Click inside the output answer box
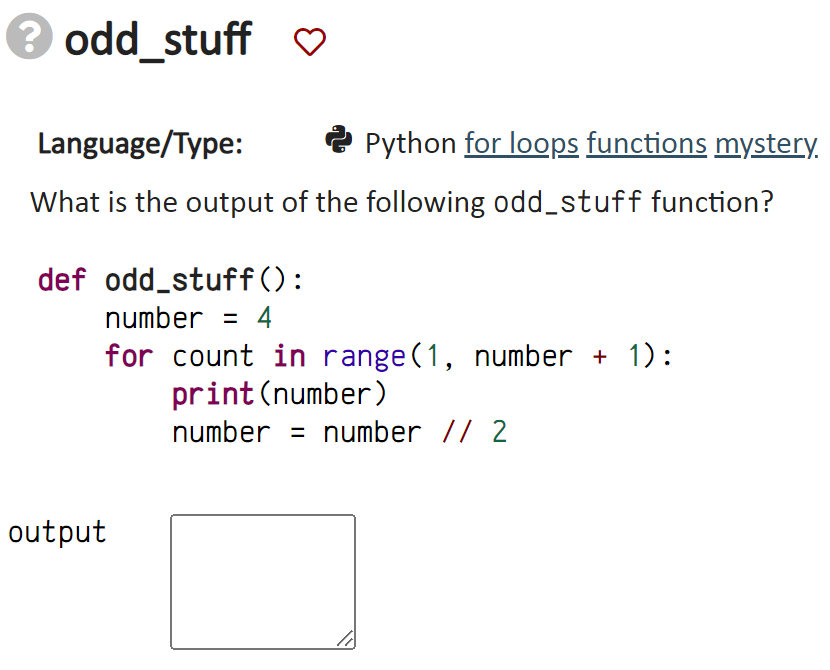This screenshot has height=670, width=830. pos(262,580)
